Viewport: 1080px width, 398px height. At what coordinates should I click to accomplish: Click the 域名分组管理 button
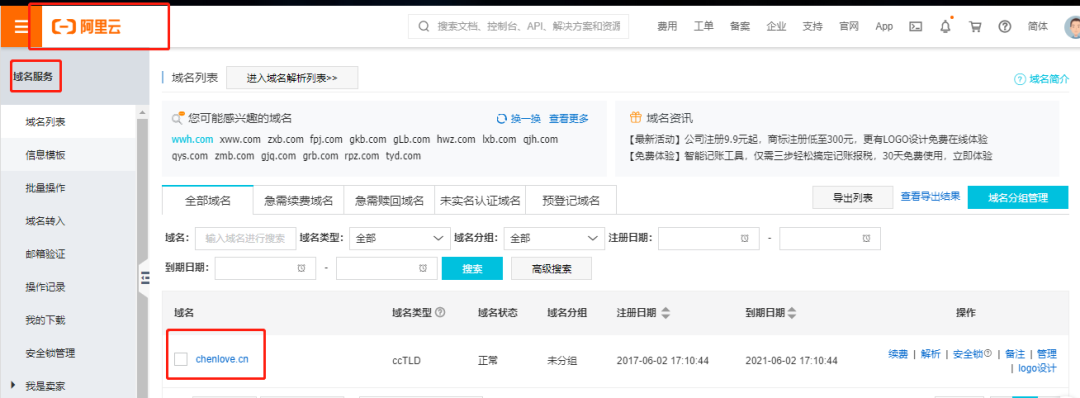(x=1018, y=198)
